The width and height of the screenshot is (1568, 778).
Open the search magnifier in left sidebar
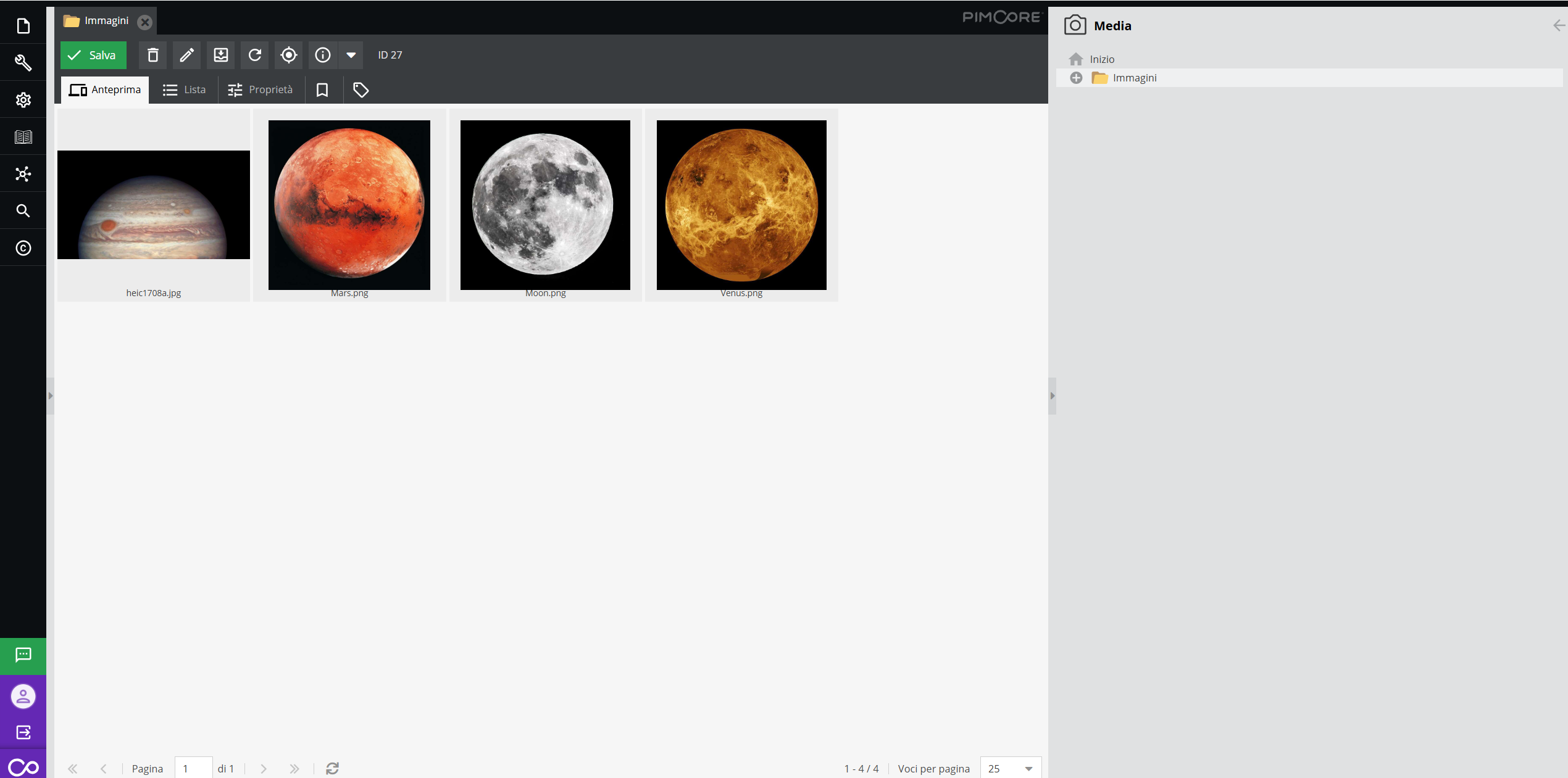point(23,211)
